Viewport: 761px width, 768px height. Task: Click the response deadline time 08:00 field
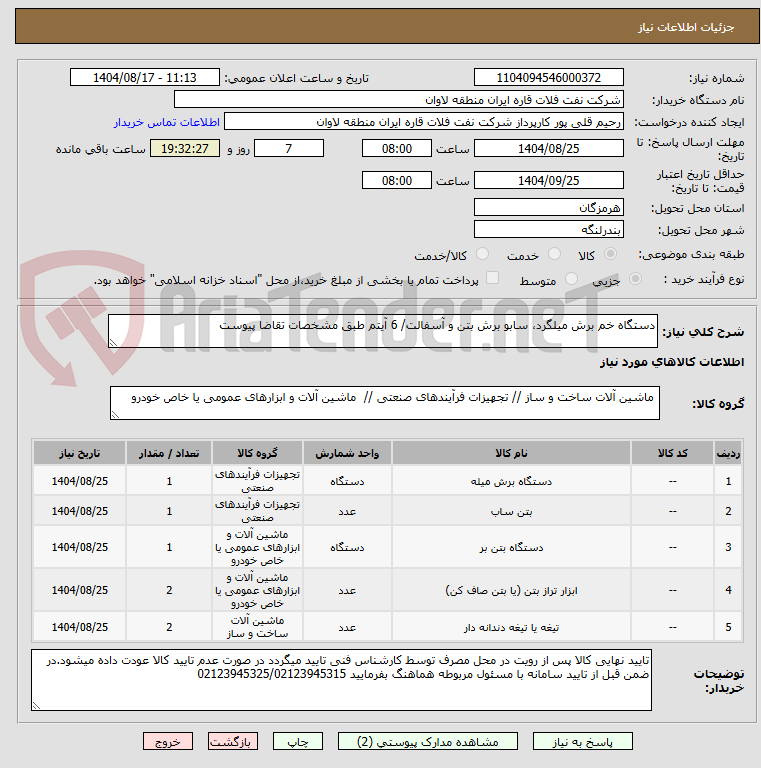[x=397, y=148]
